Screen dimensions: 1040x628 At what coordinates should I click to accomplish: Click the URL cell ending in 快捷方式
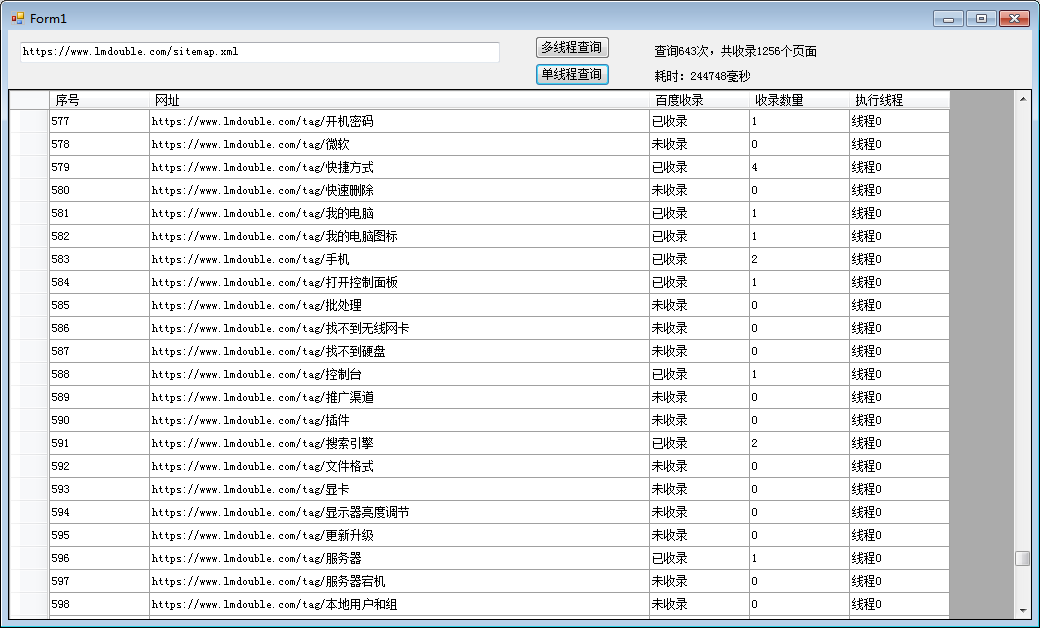pyautogui.click(x=399, y=167)
